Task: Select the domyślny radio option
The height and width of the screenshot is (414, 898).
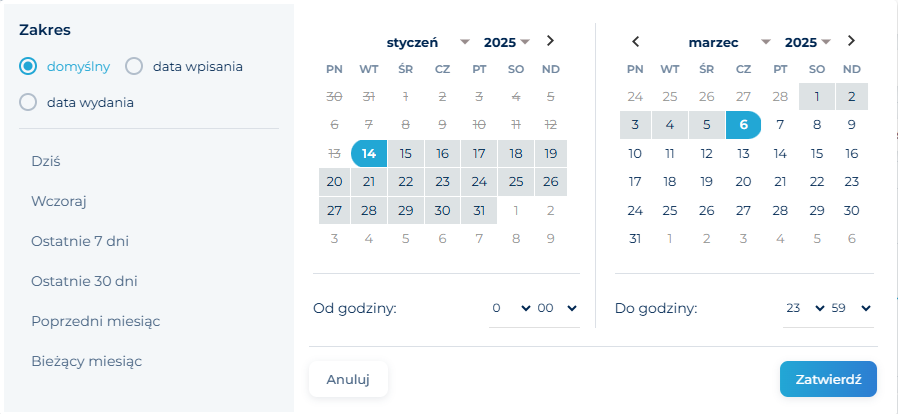Action: 29,67
